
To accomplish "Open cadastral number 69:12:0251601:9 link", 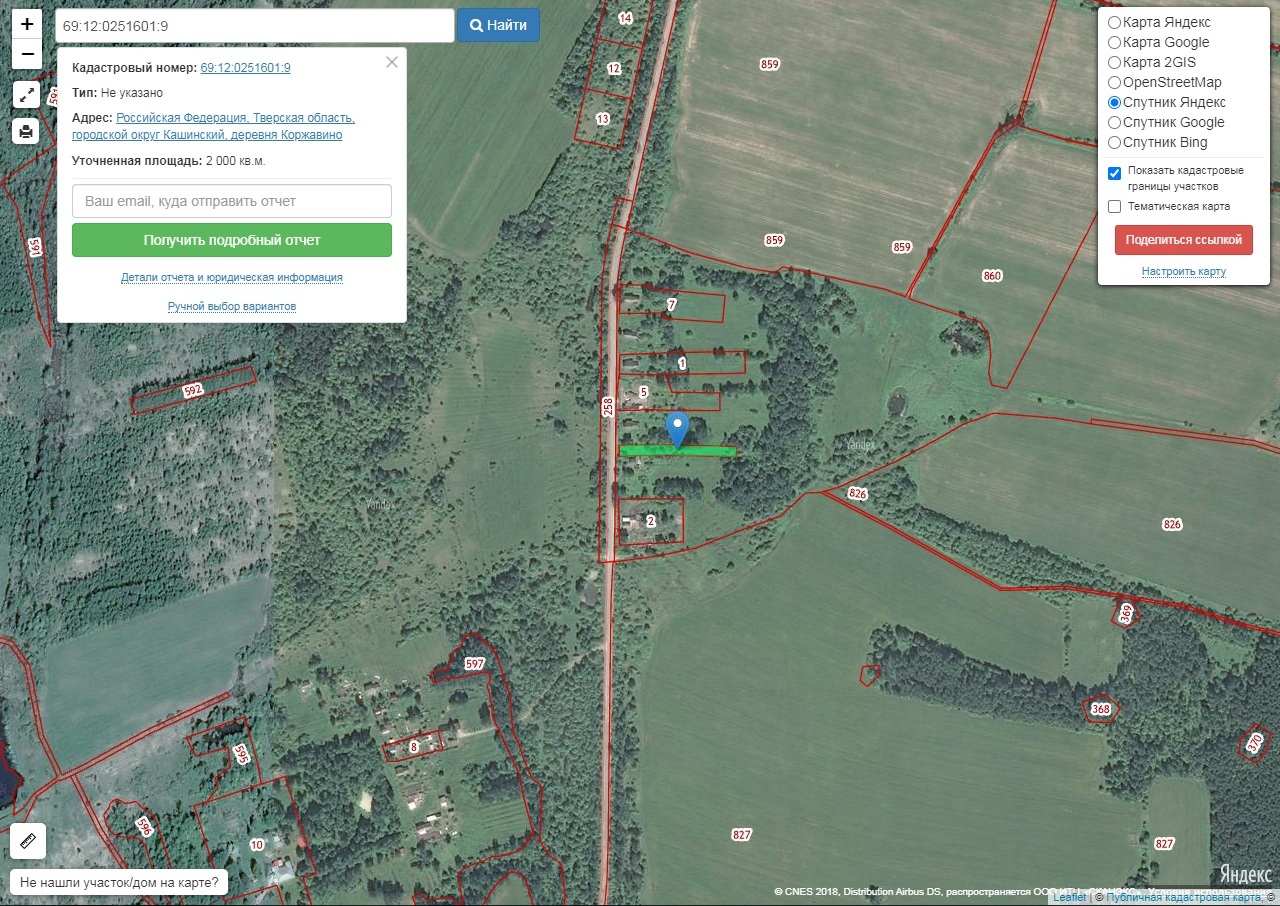I will click(245, 67).
